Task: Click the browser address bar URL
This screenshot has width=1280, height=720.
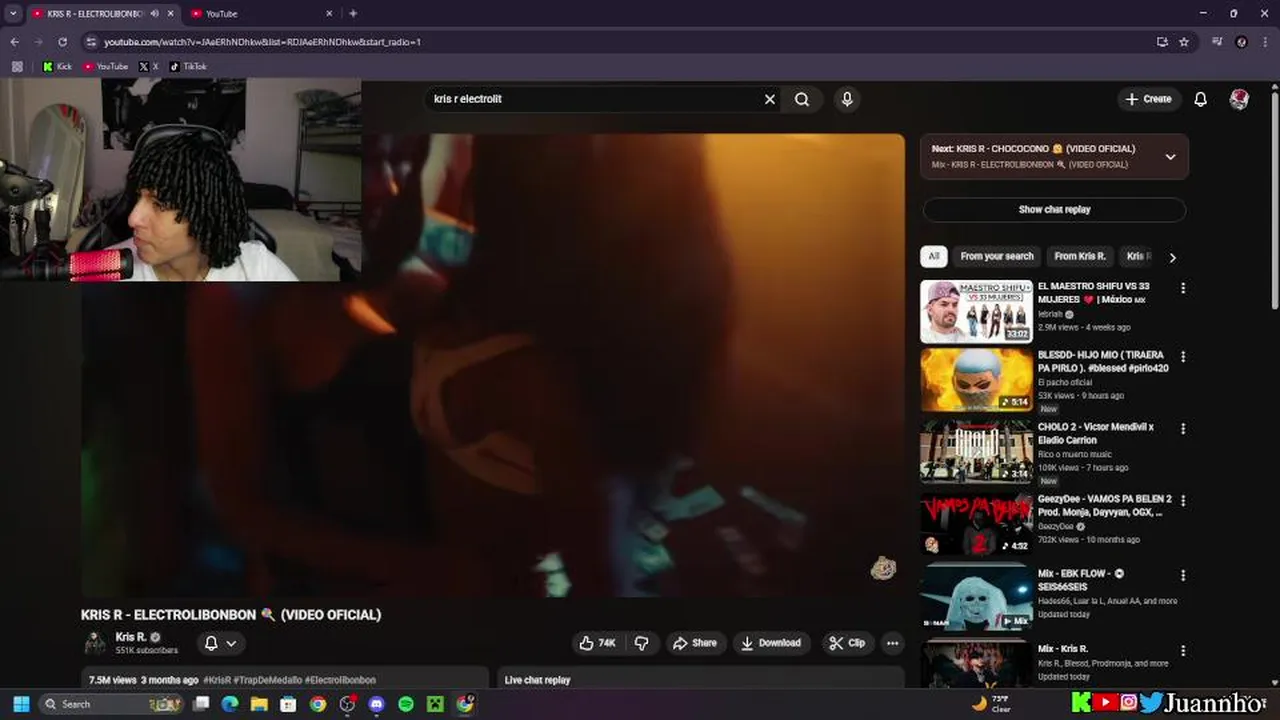Action: 262,42
